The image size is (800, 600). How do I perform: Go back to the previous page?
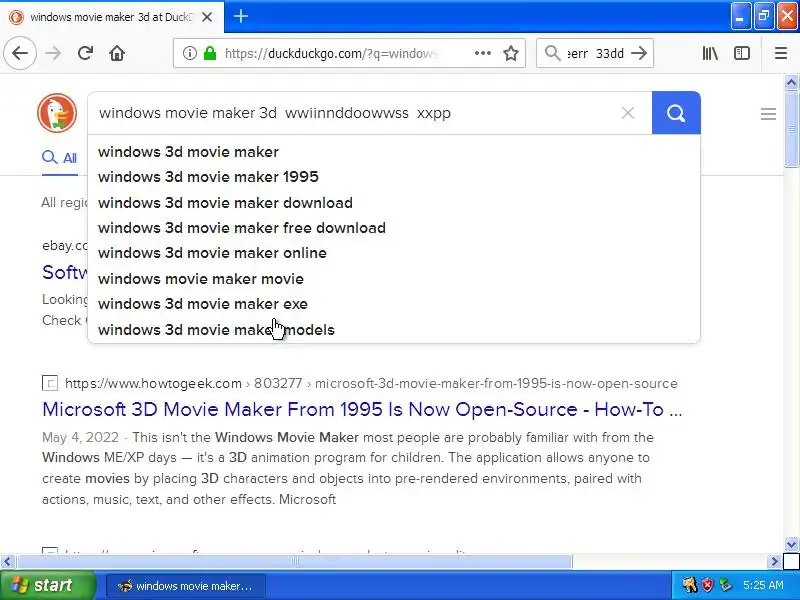coord(20,53)
